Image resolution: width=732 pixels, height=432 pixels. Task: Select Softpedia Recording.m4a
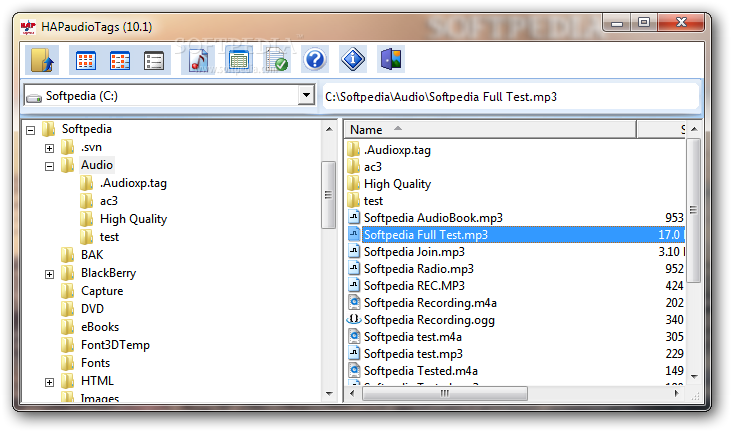click(x=430, y=303)
